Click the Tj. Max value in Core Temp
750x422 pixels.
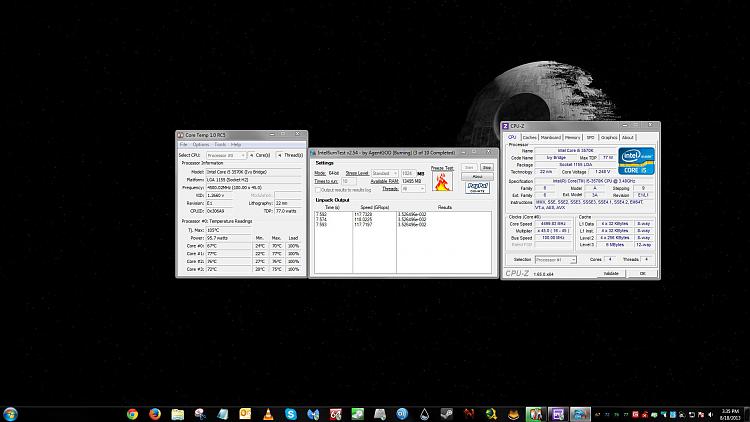point(229,230)
